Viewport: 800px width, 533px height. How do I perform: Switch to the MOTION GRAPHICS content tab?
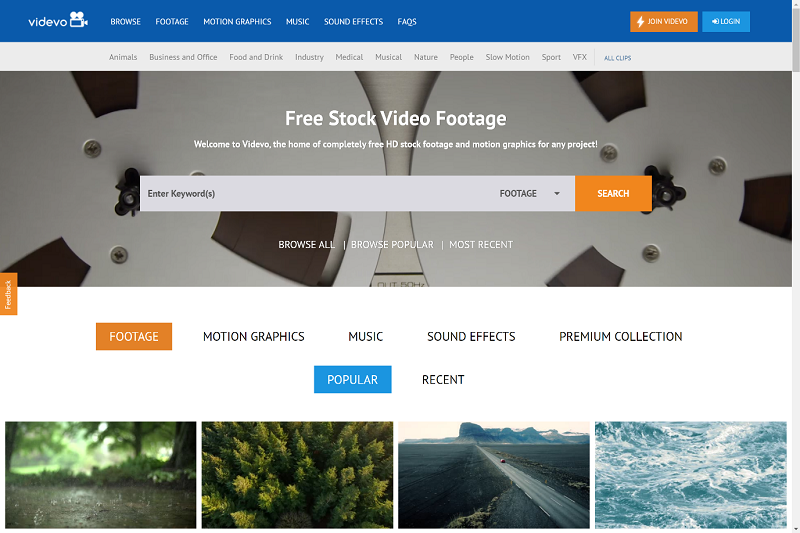pos(254,337)
